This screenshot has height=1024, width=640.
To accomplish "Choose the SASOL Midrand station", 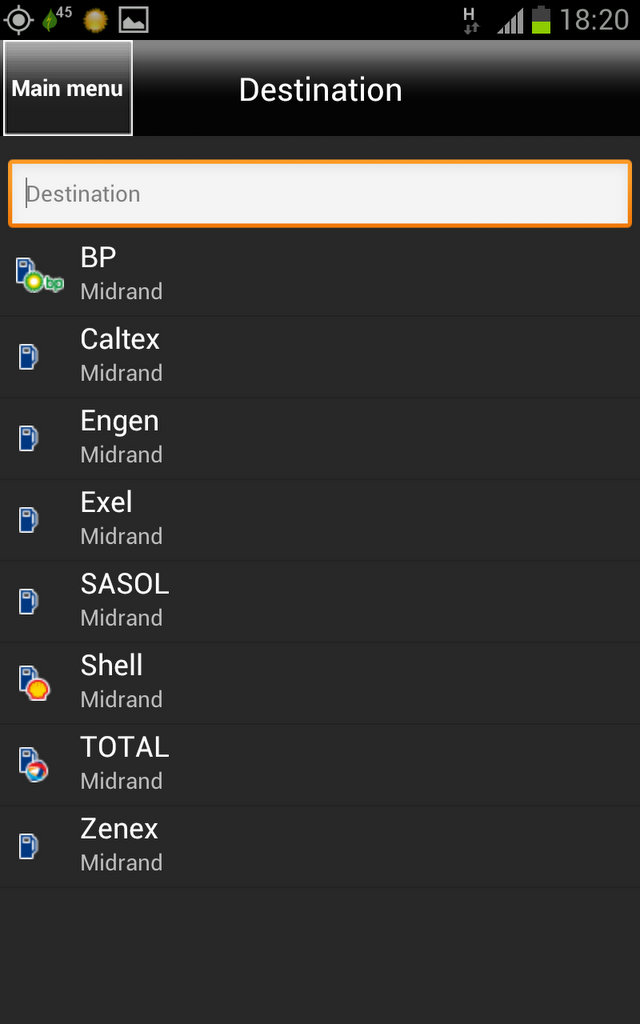I will pyautogui.click(x=320, y=602).
